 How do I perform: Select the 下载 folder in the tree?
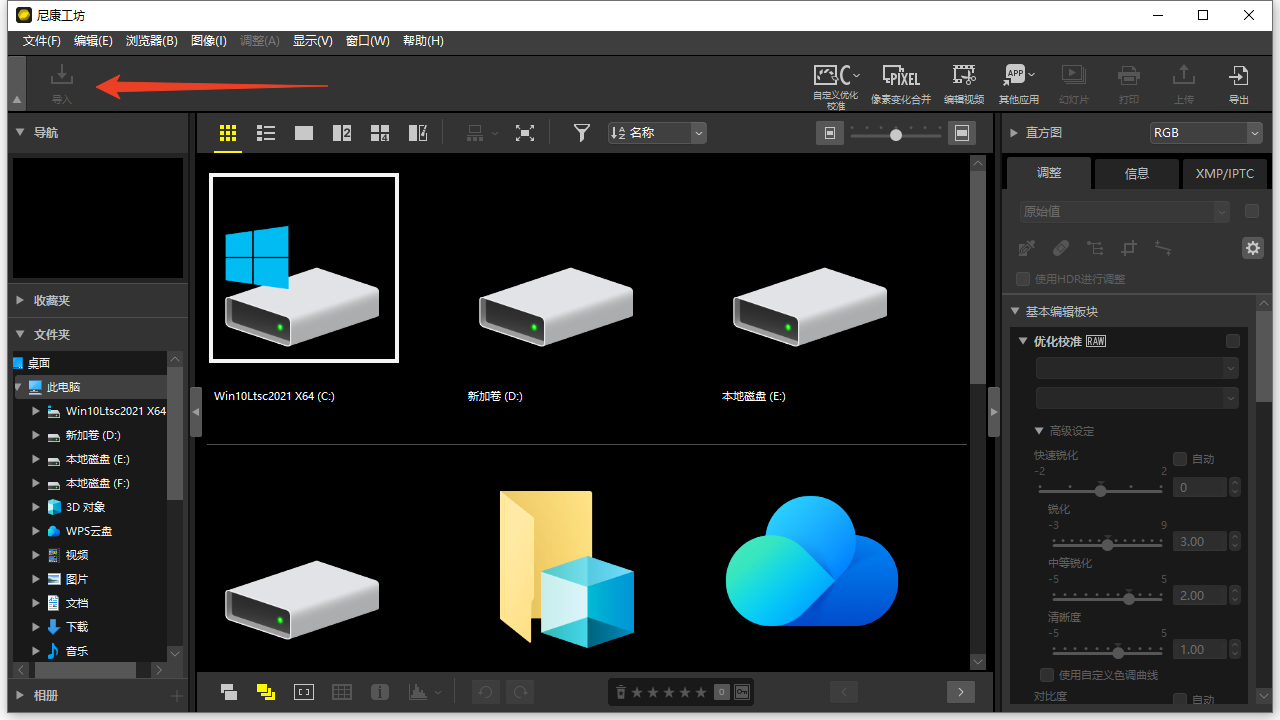[77, 627]
